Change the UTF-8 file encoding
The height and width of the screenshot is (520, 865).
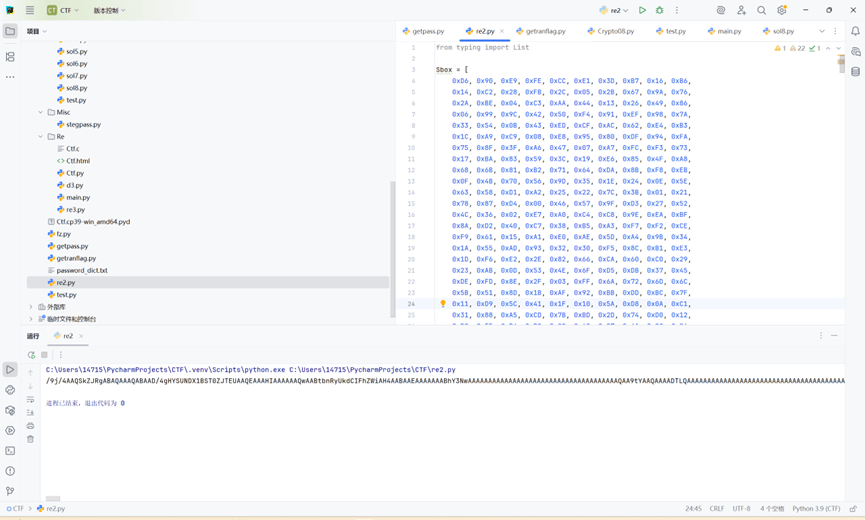pyautogui.click(x=741, y=508)
